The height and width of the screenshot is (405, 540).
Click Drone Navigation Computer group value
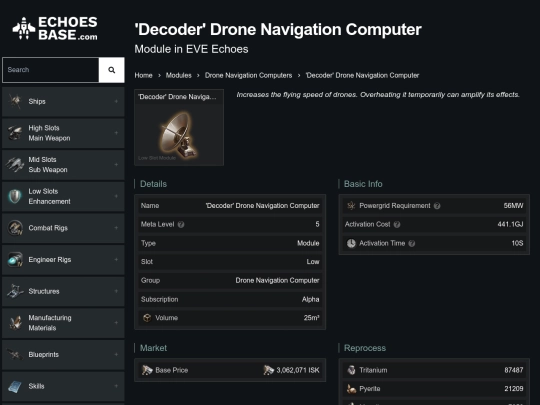click(277, 281)
